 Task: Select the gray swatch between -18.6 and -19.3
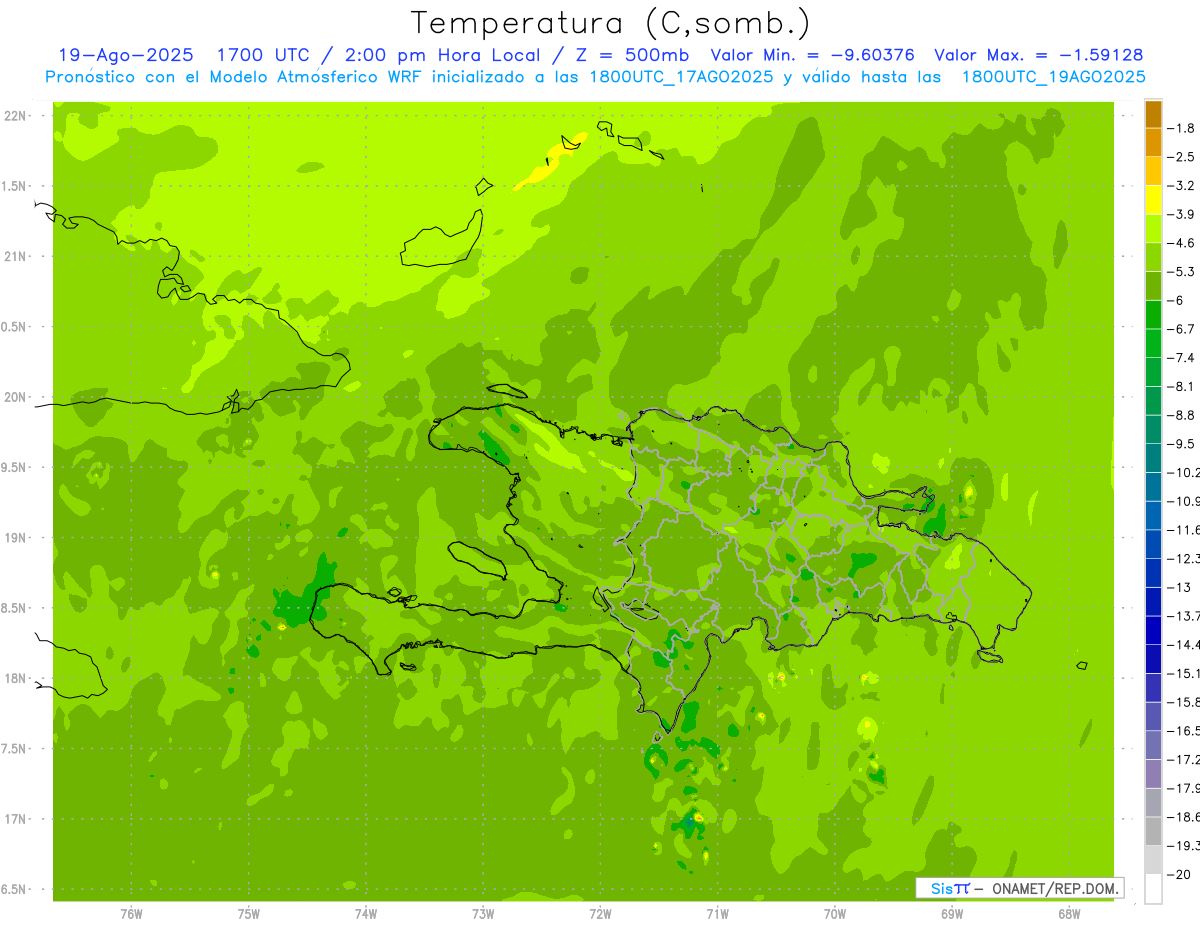coord(1153,831)
